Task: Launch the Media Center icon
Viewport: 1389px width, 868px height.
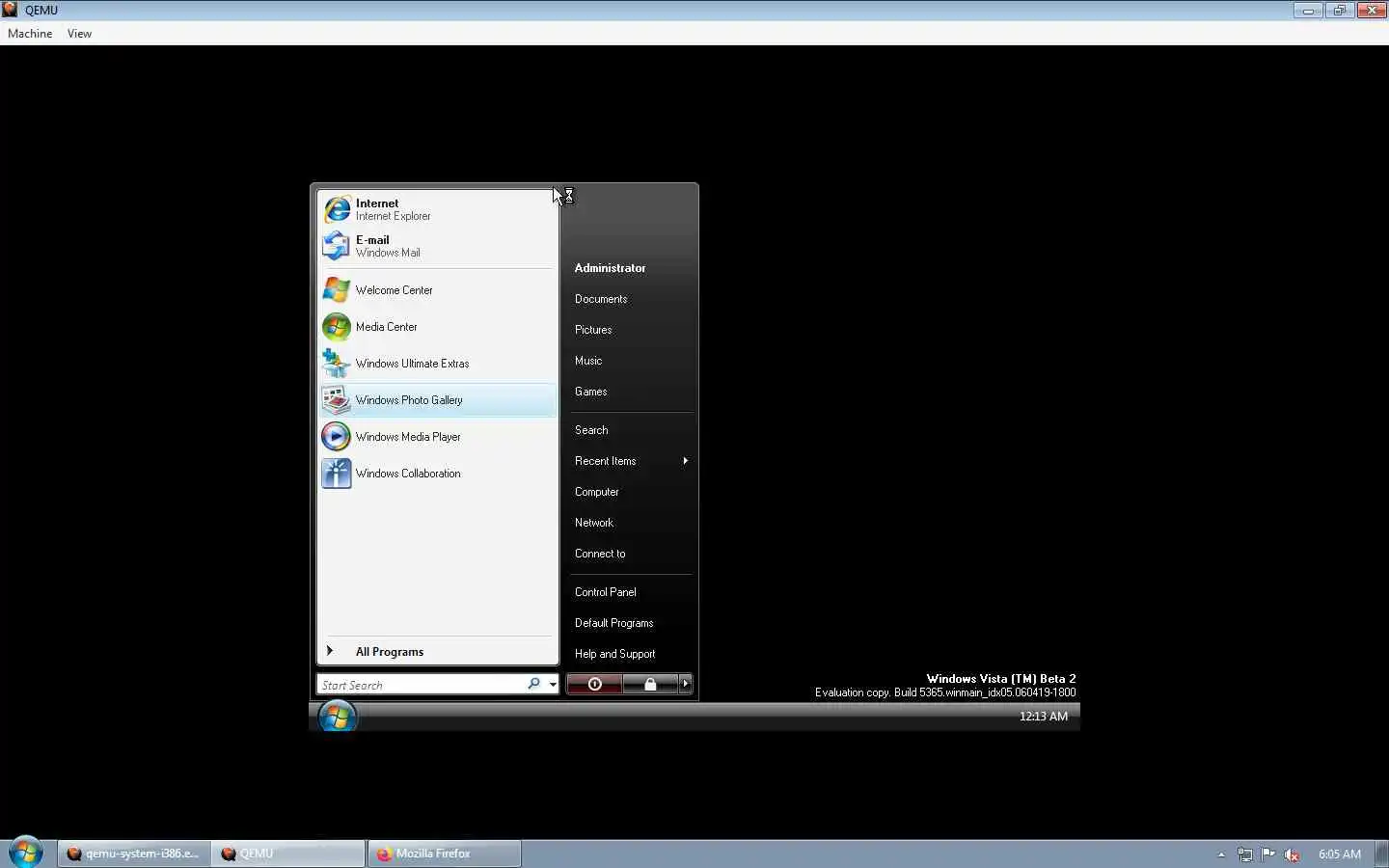Action: (337, 326)
